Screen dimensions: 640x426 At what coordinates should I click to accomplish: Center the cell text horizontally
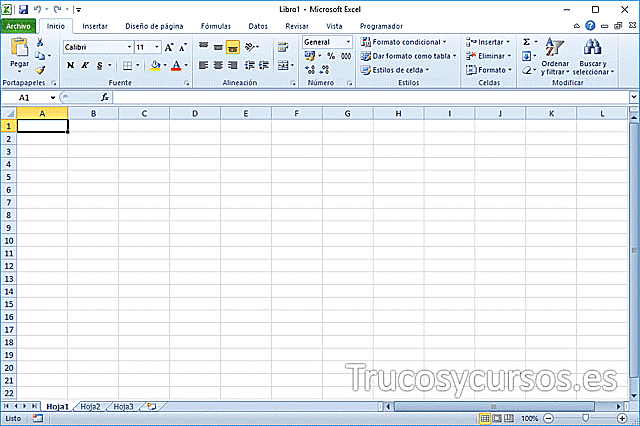click(218, 65)
